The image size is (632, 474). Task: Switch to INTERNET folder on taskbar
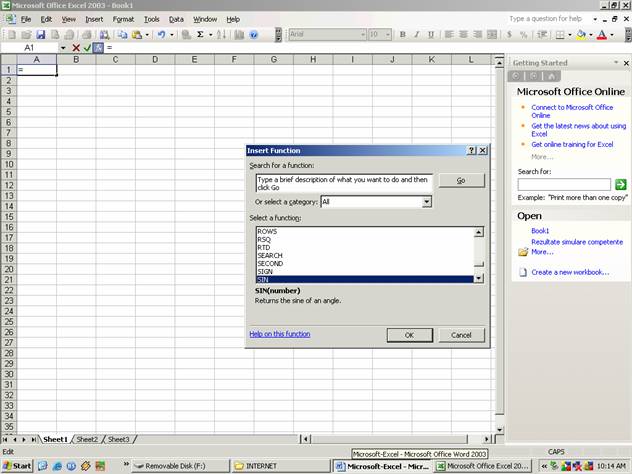click(x=281, y=466)
